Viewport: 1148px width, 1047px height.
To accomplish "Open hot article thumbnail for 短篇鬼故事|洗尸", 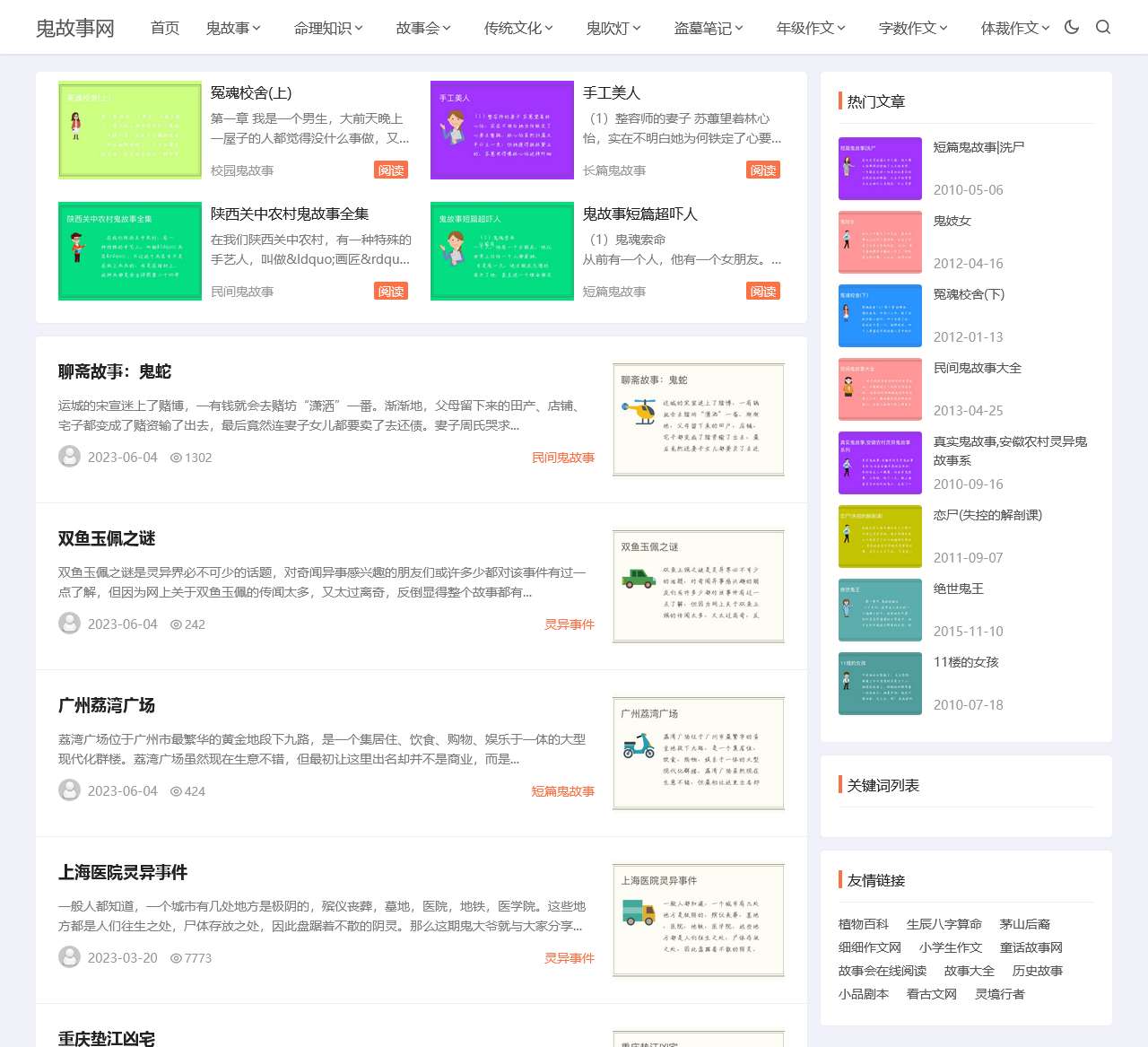I will click(880, 169).
